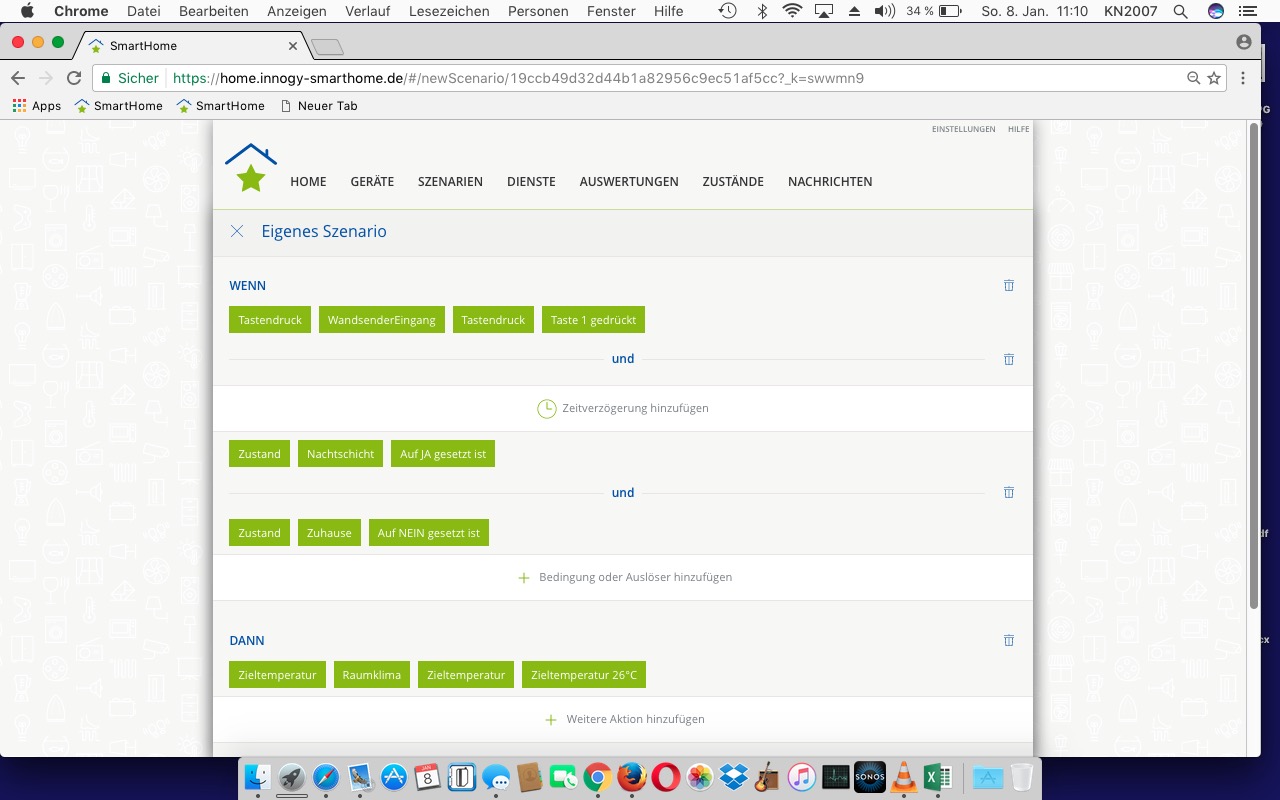This screenshot has height=800, width=1280.
Task: Bookmark this page with the star icon
Action: [x=1214, y=78]
